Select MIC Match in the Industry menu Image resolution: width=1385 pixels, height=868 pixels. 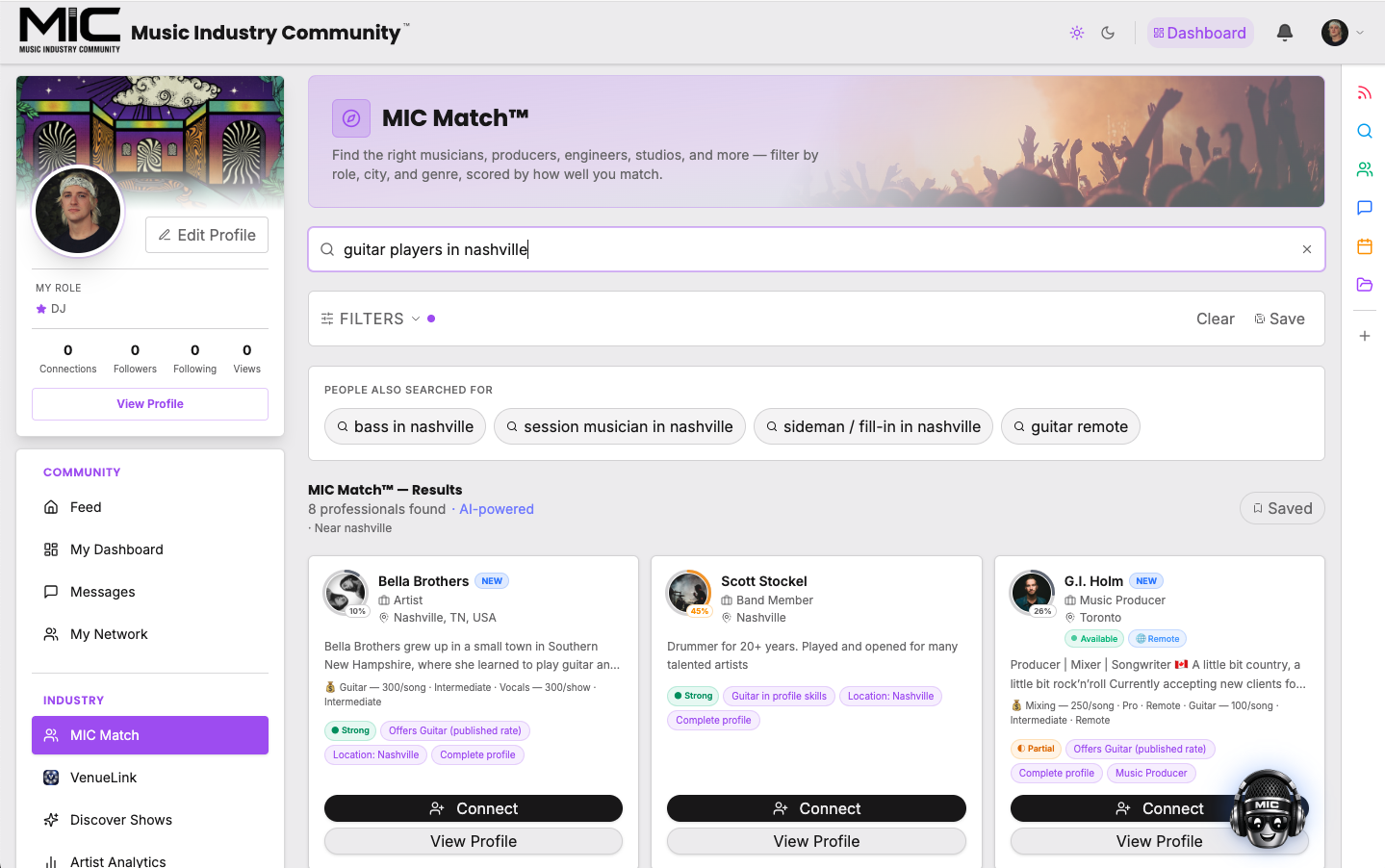pyautogui.click(x=150, y=735)
